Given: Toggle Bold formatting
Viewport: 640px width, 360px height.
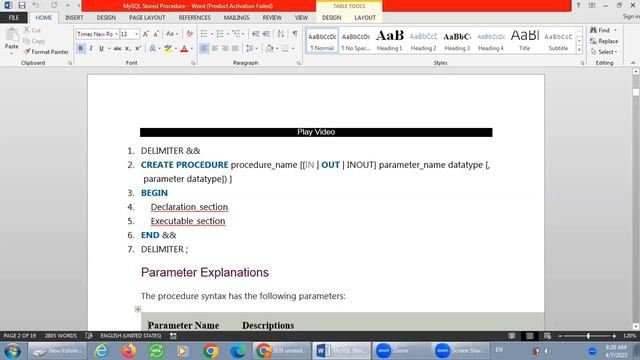Looking at the screenshot, I should click(80, 49).
